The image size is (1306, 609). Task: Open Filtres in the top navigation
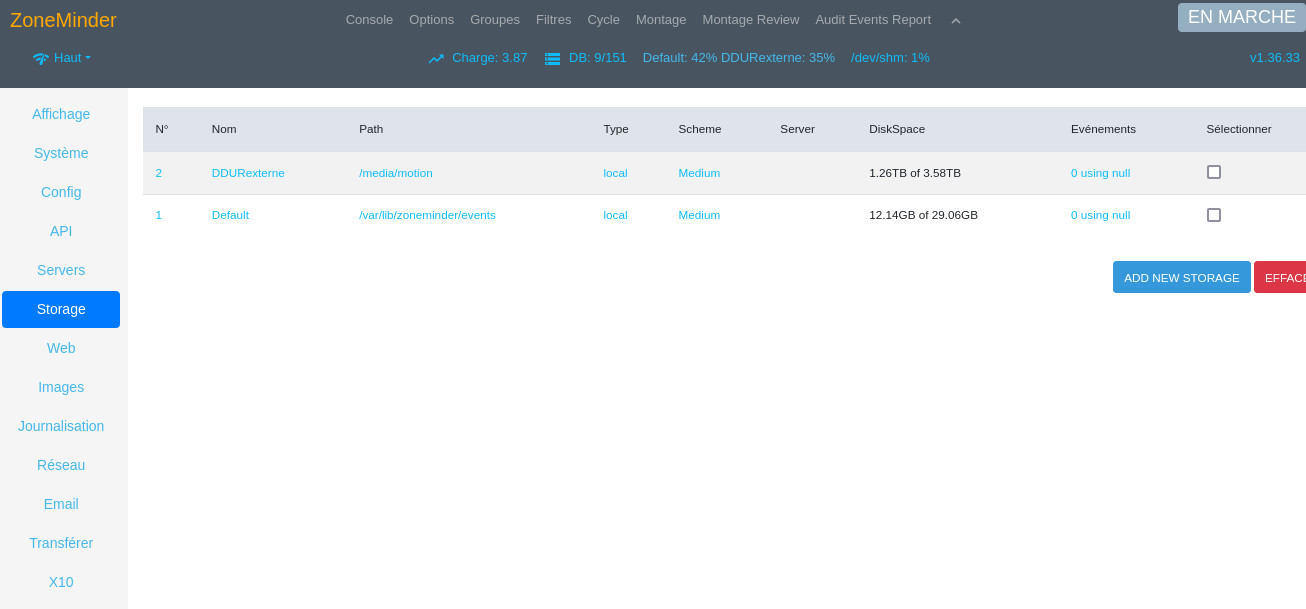click(553, 20)
